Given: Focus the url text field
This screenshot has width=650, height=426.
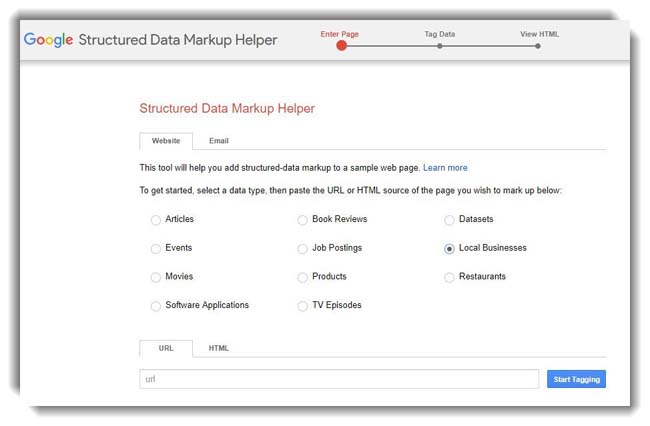Looking at the screenshot, I should click(x=339, y=379).
